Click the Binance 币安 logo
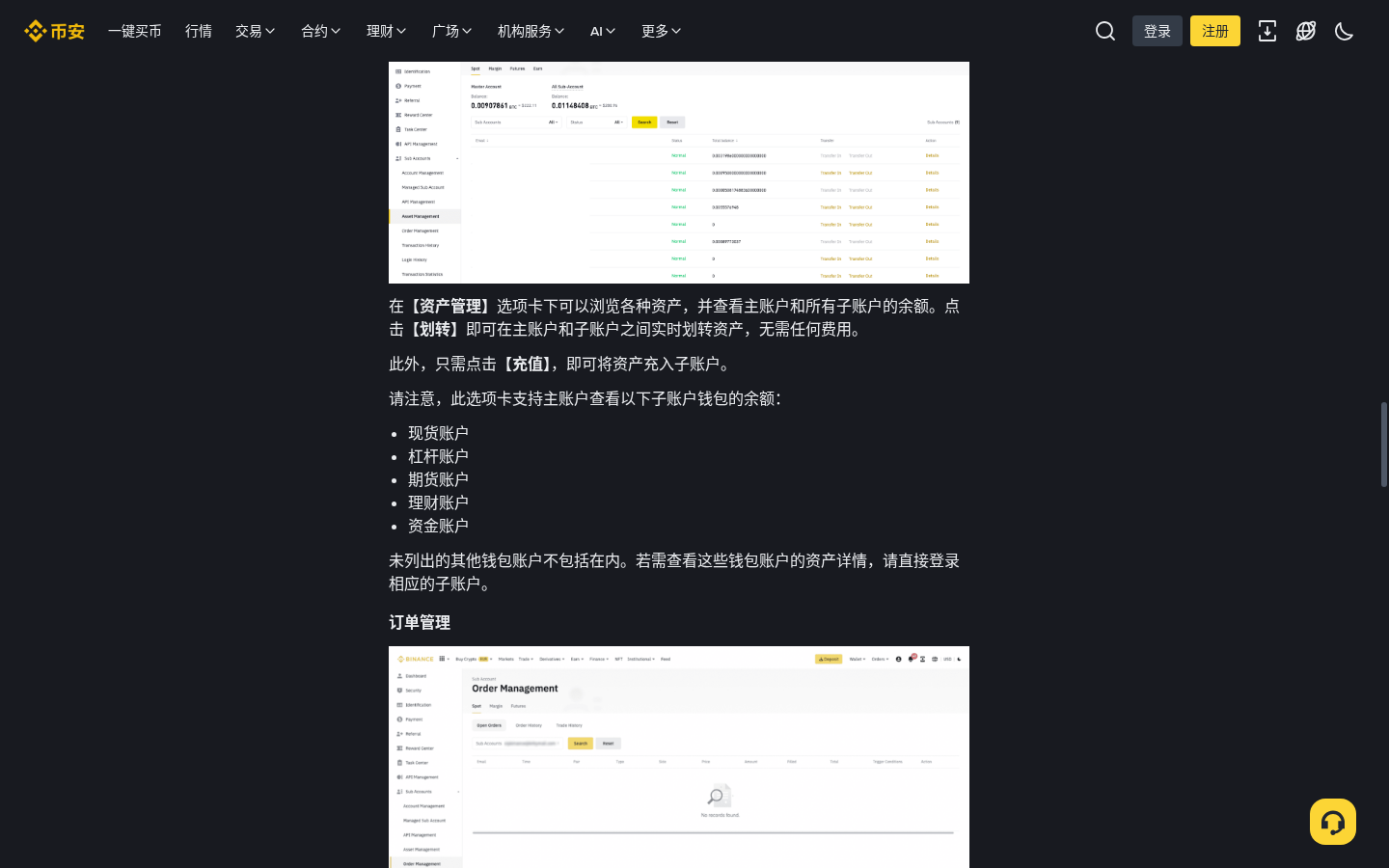The width and height of the screenshot is (1389, 868). coord(54,31)
